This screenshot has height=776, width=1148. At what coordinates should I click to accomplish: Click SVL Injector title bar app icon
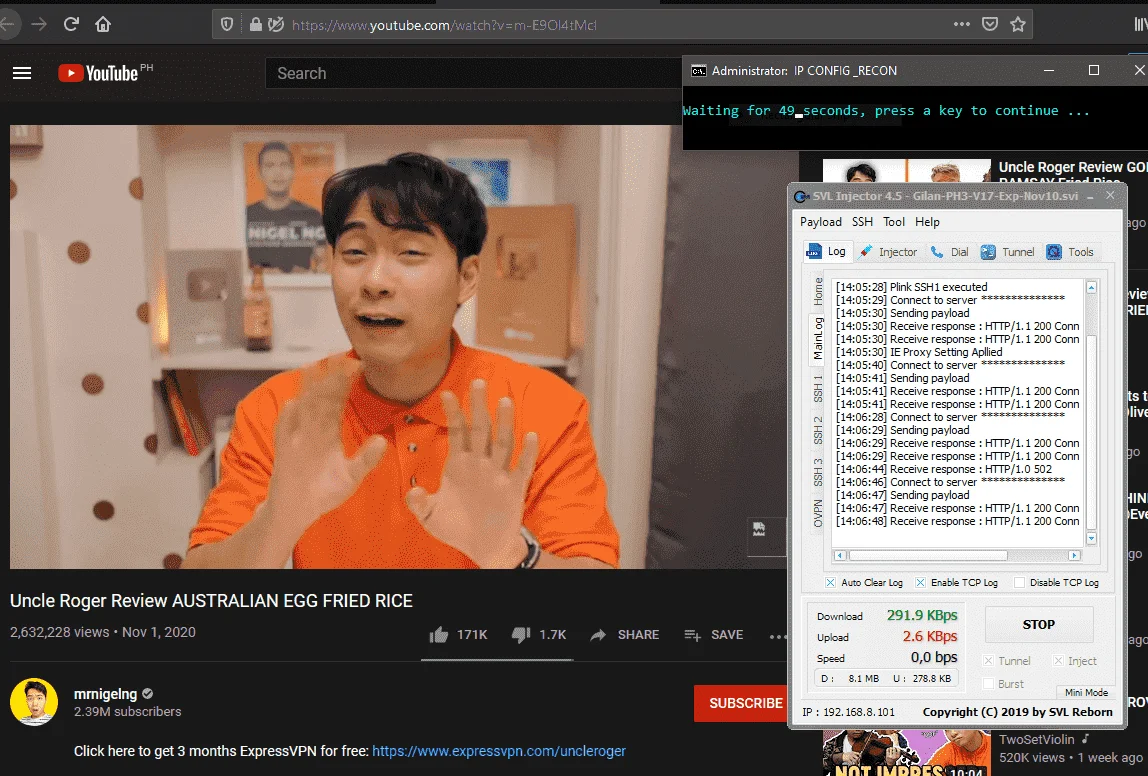tap(802, 196)
